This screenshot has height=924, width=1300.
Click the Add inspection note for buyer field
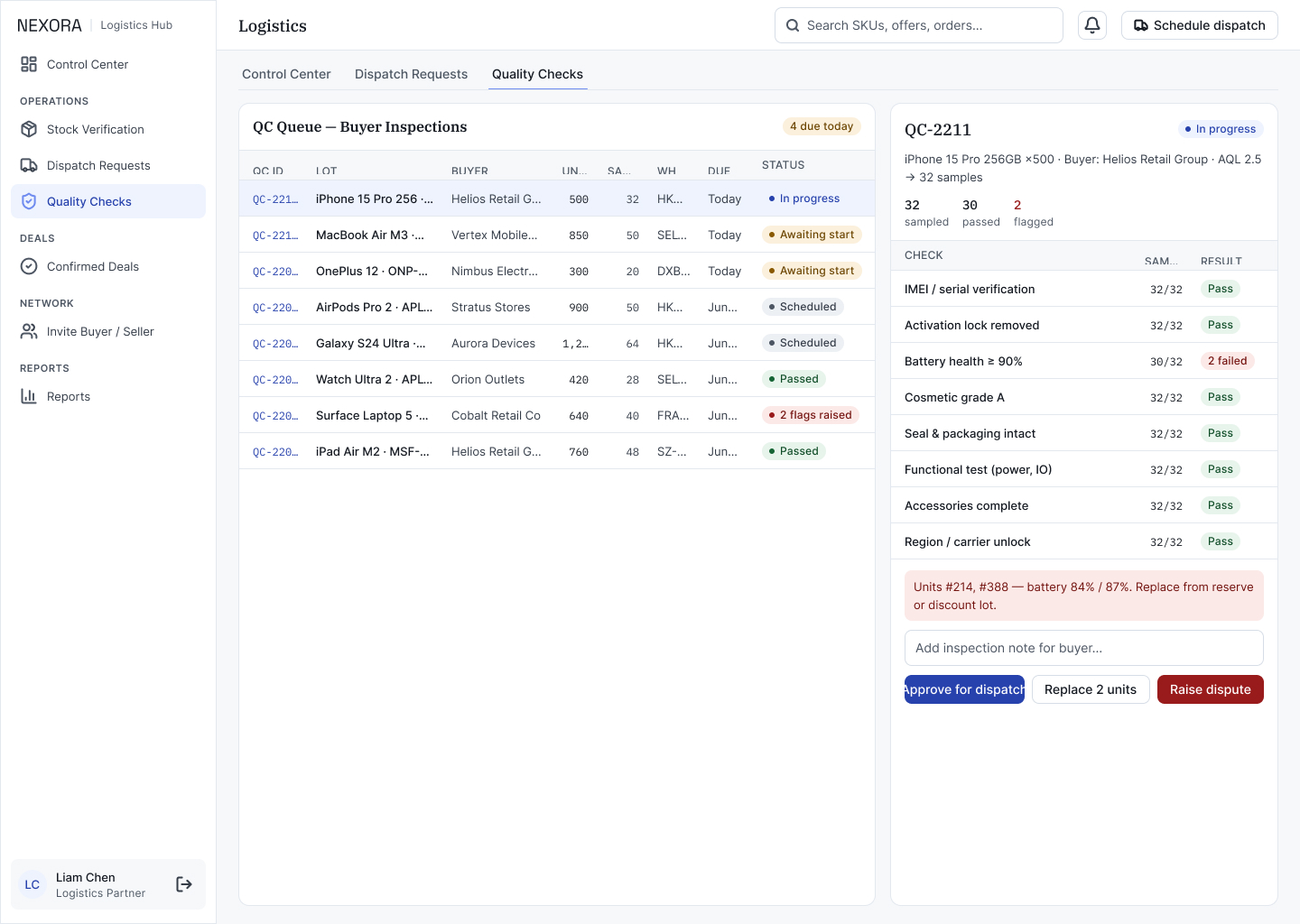pos(1084,648)
